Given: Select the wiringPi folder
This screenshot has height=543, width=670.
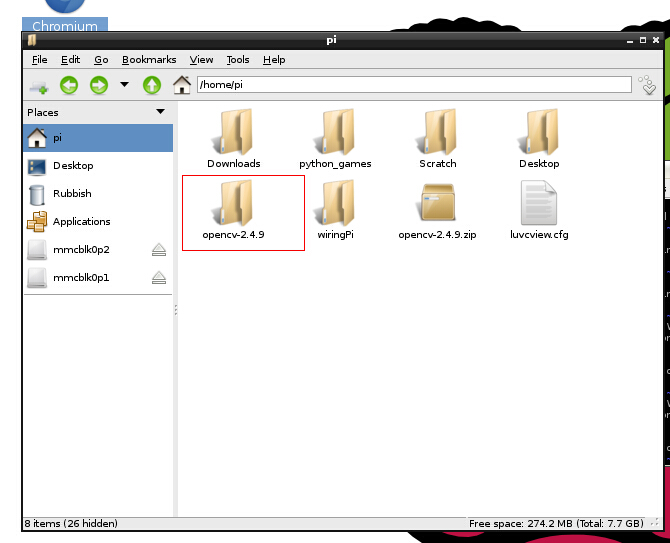Looking at the screenshot, I should click(x=336, y=210).
